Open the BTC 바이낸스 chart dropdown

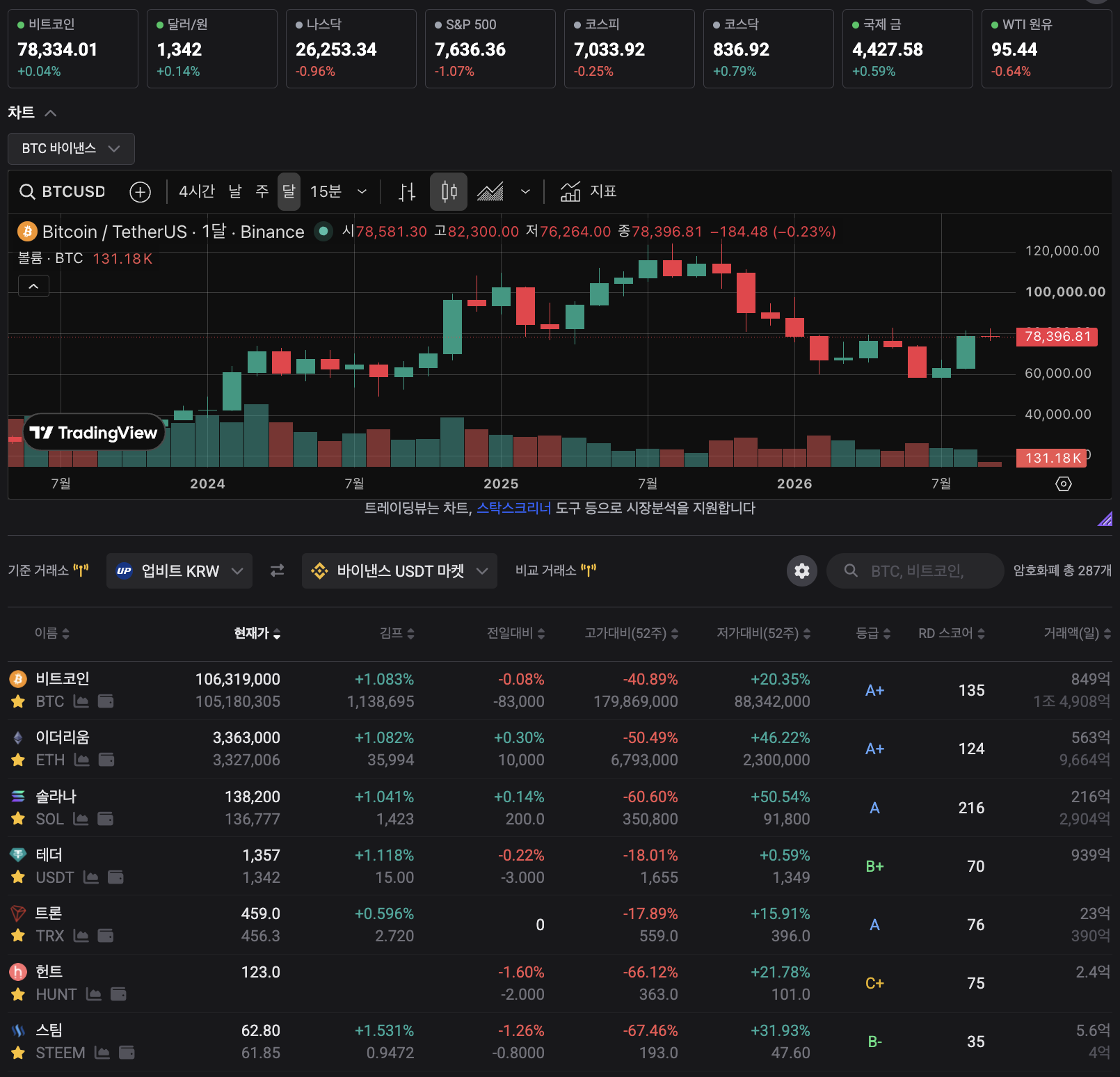pyautogui.click(x=71, y=149)
